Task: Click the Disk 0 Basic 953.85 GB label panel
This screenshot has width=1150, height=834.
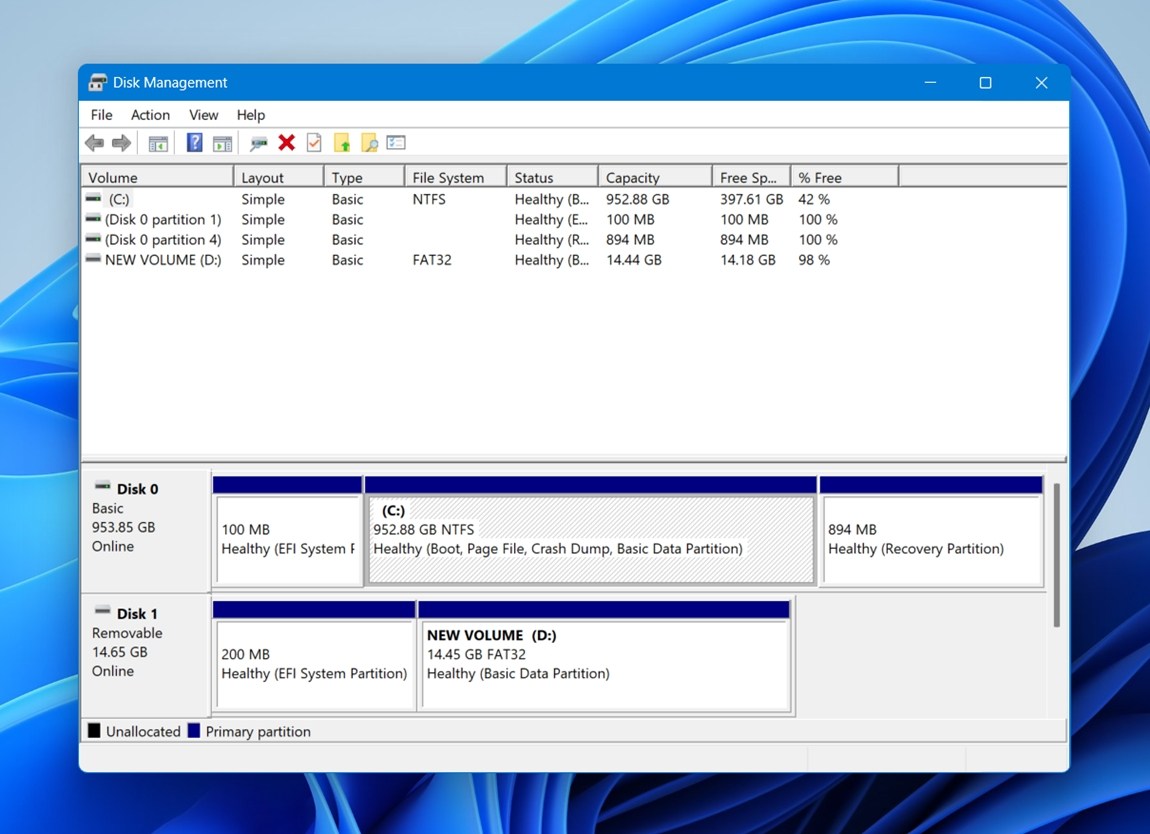Action: [x=146, y=530]
